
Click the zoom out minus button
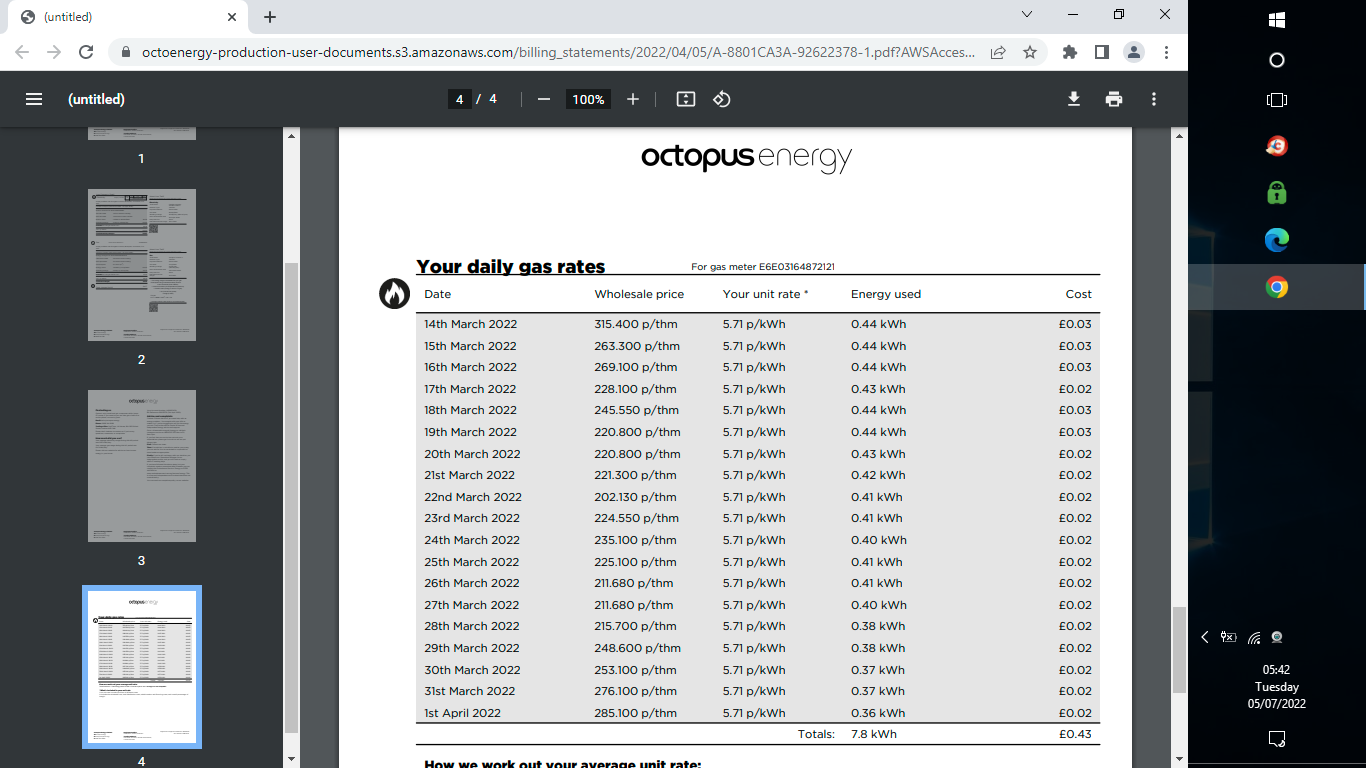click(x=544, y=99)
